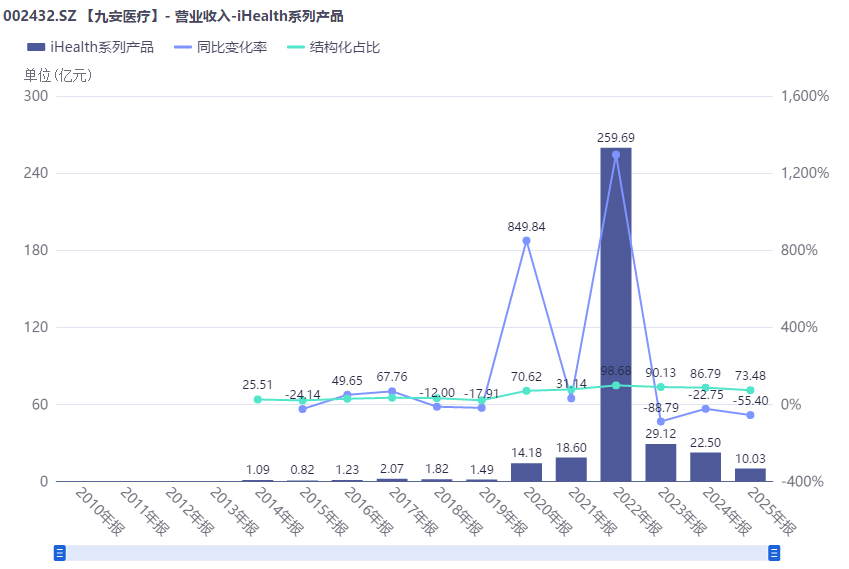849x569 pixels.
Task: Click the 2011年报 axis label
Action: click(145, 511)
